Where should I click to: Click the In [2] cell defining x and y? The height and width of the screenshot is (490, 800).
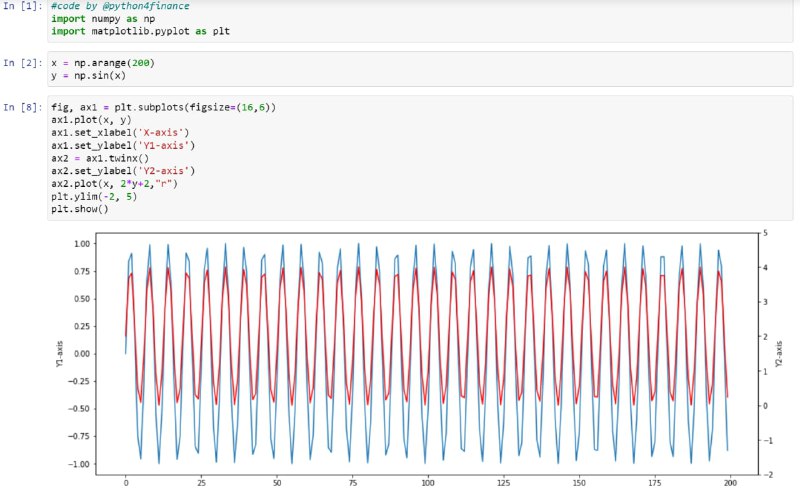point(420,69)
